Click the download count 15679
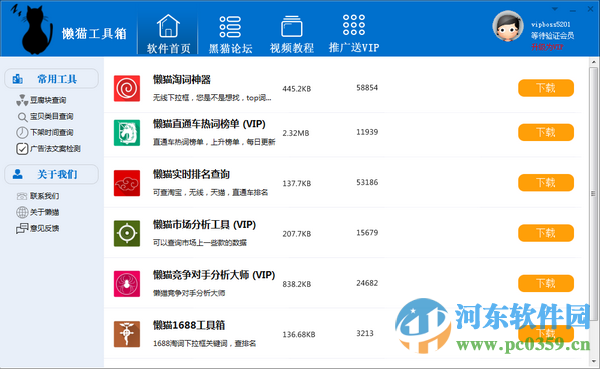This screenshot has width=600, height=369. click(367, 233)
